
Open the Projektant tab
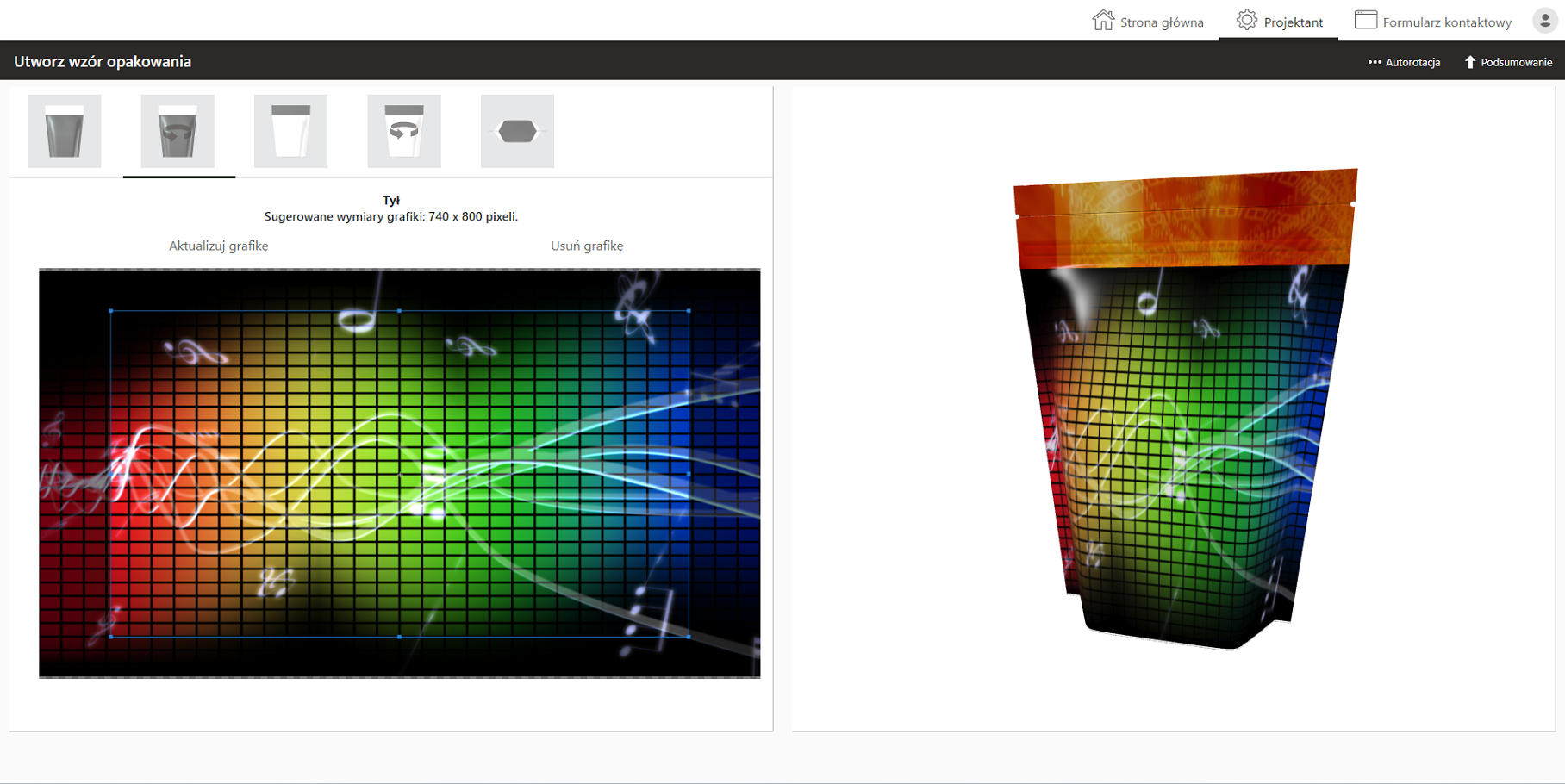(x=1280, y=22)
